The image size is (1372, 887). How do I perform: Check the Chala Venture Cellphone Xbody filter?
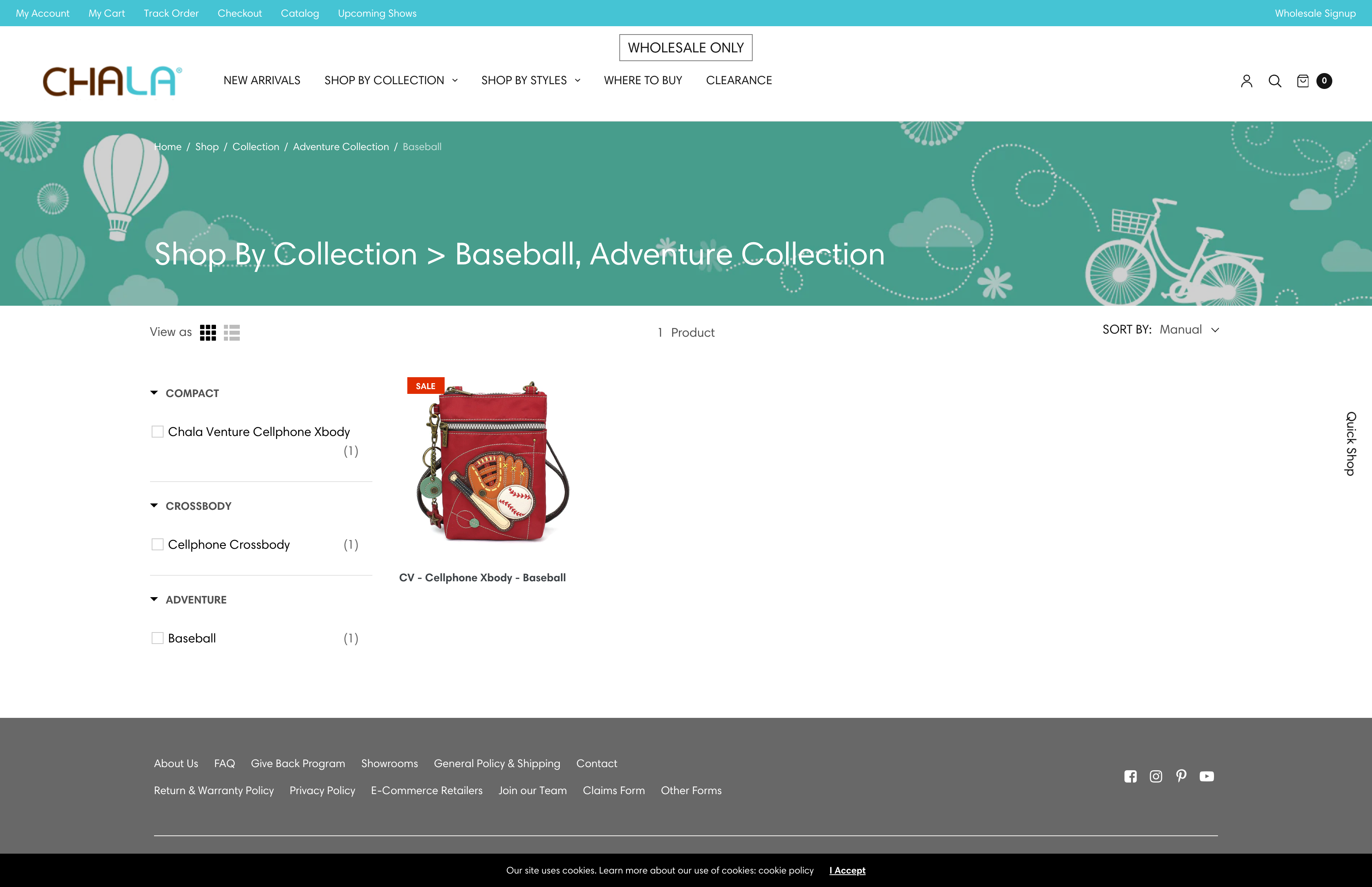tap(157, 431)
